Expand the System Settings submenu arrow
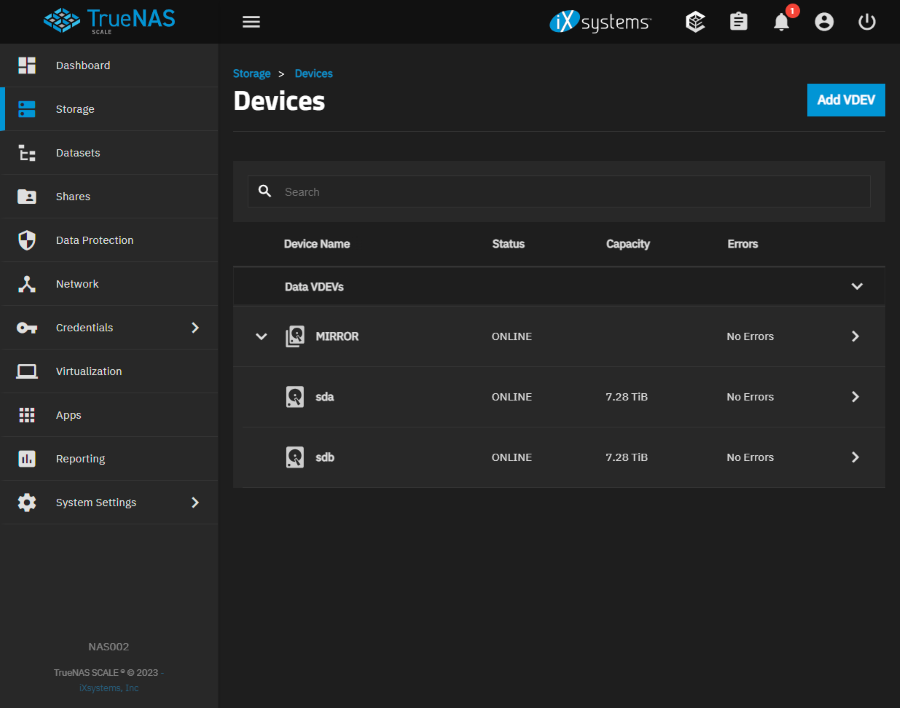 (x=195, y=503)
